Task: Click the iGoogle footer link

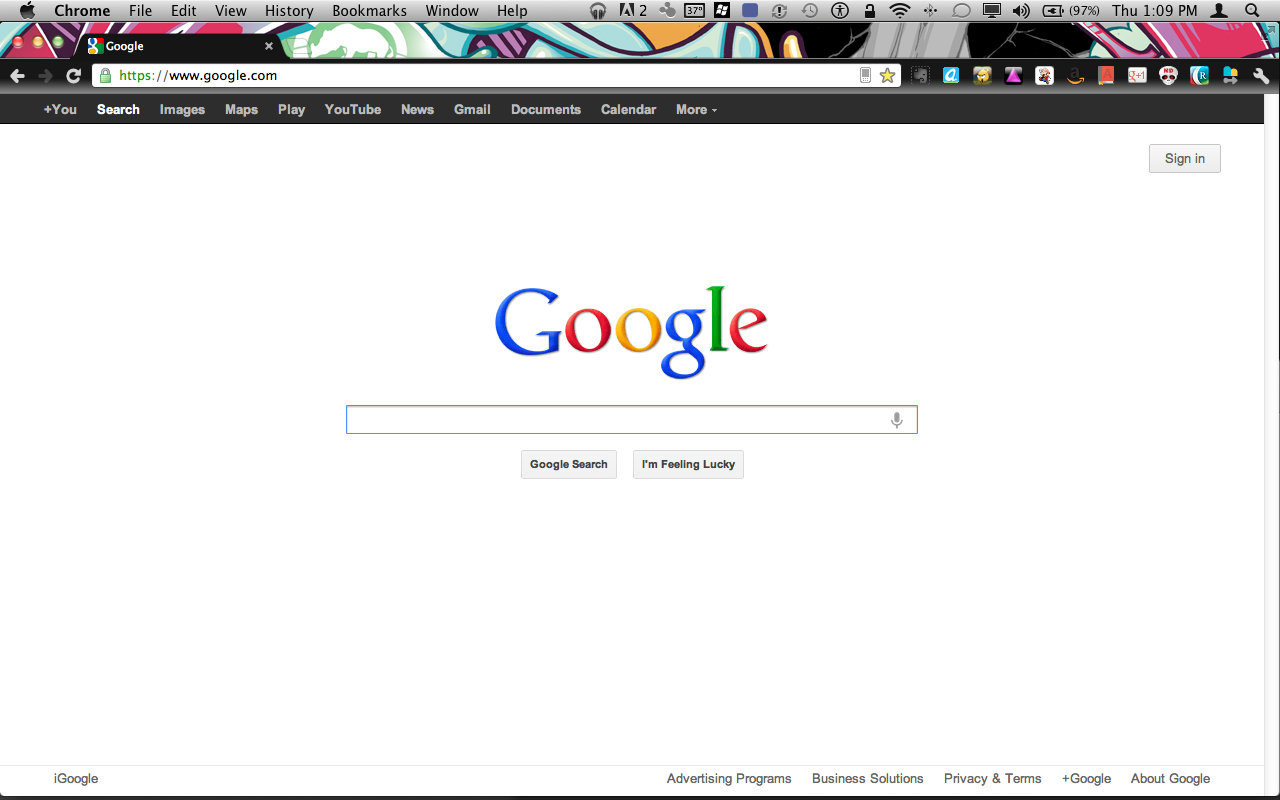Action: (76, 779)
